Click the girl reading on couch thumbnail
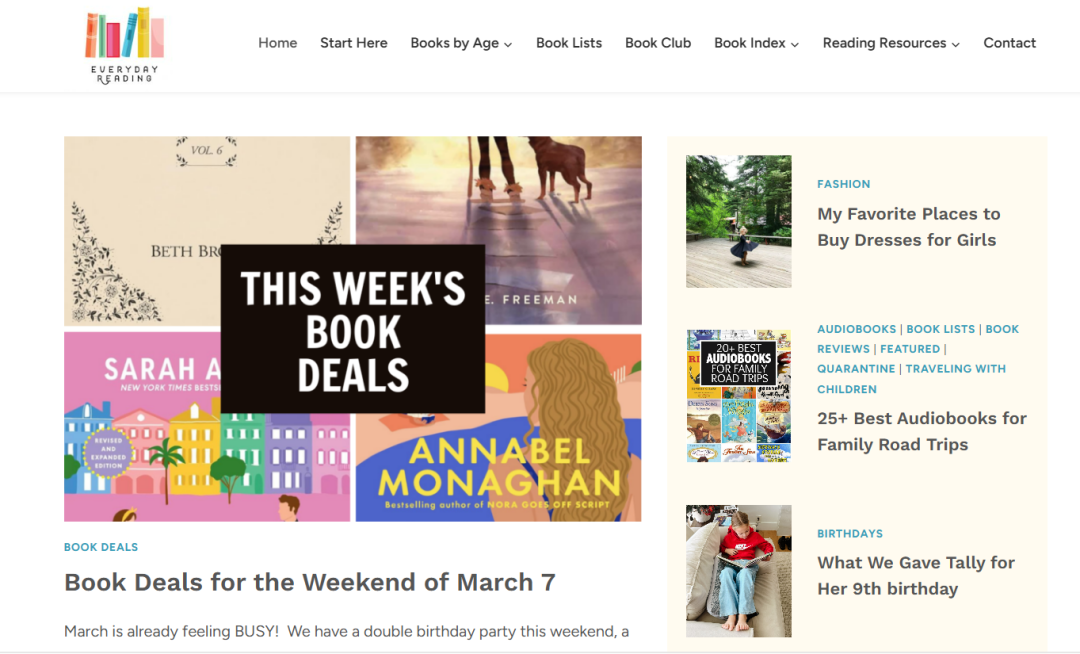The height and width of the screenshot is (654, 1080). (738, 571)
